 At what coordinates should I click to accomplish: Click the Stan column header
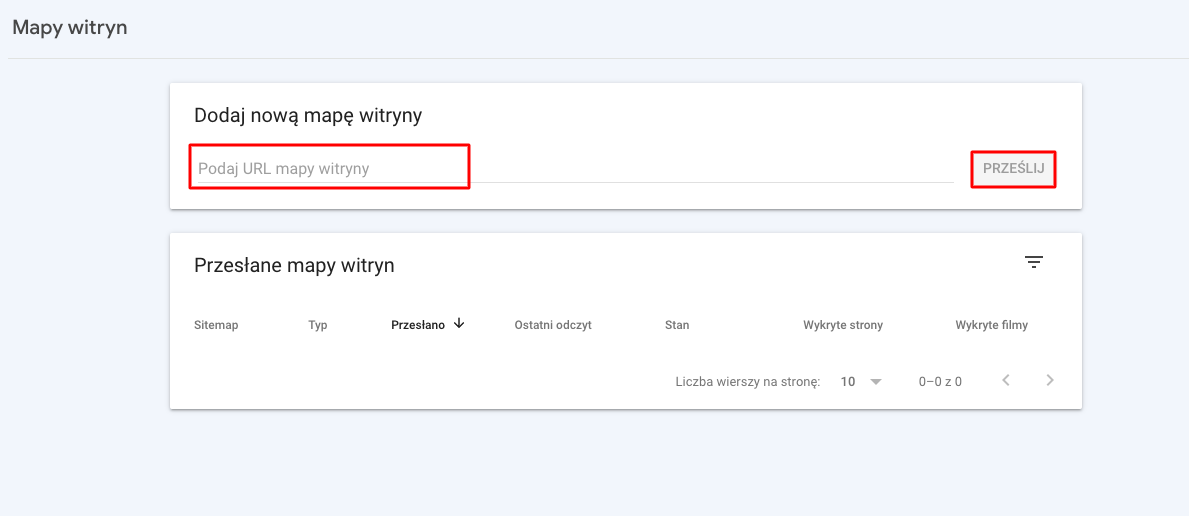pos(677,325)
